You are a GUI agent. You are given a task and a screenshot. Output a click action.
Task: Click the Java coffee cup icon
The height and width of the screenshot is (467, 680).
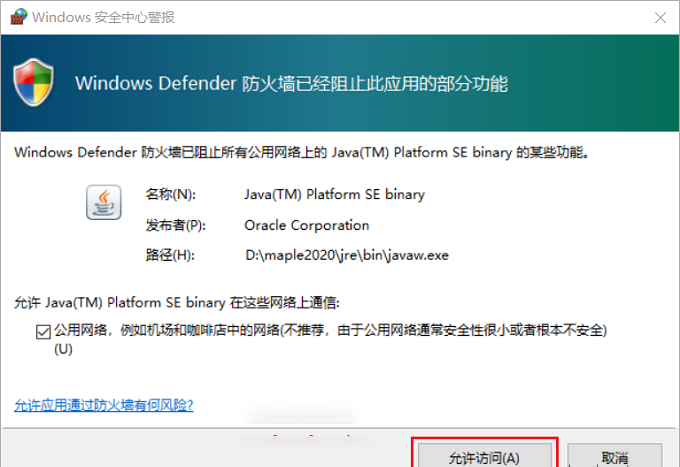[104, 202]
